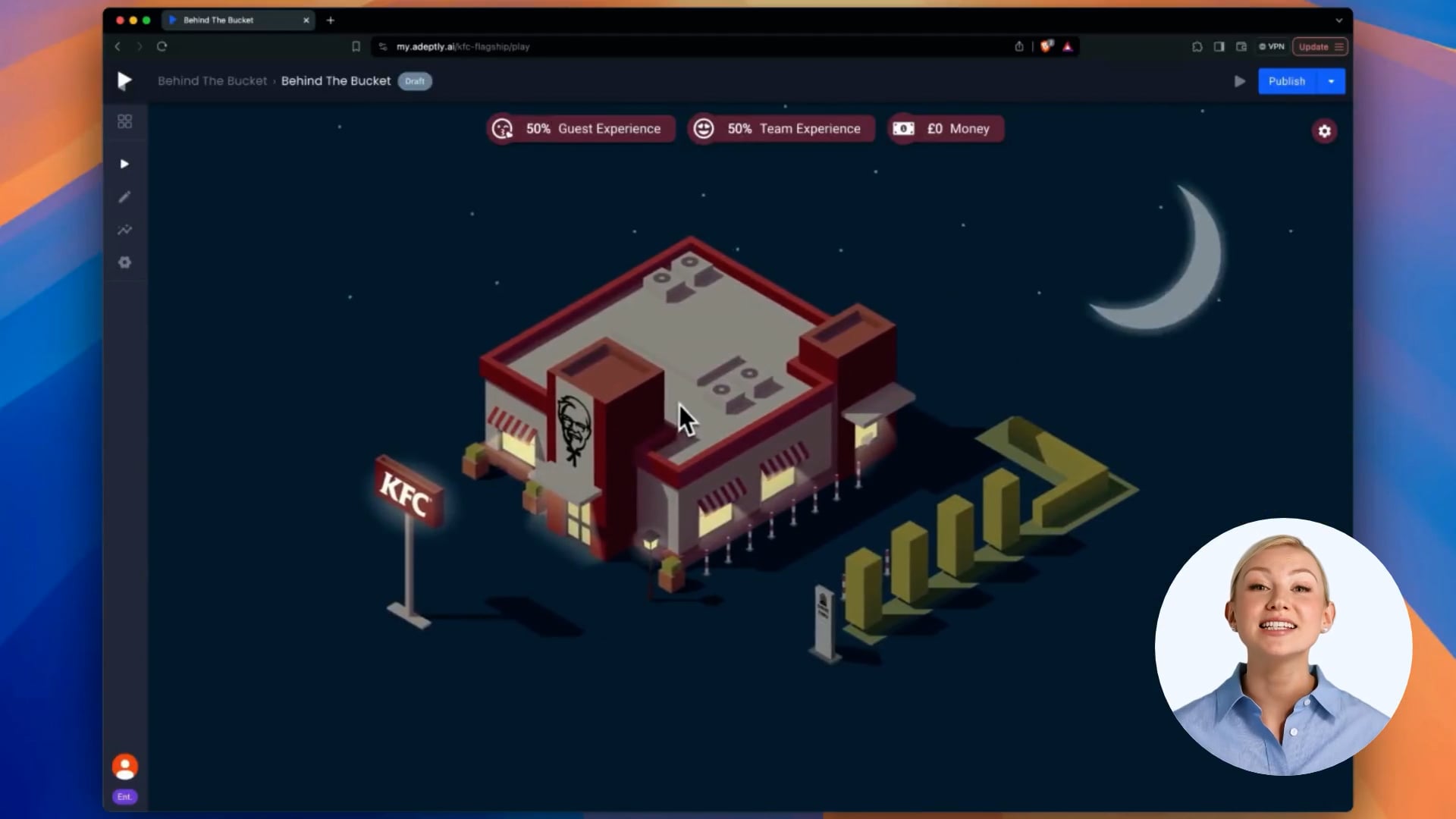Open the dashboard grid icon in sidebar

125,121
